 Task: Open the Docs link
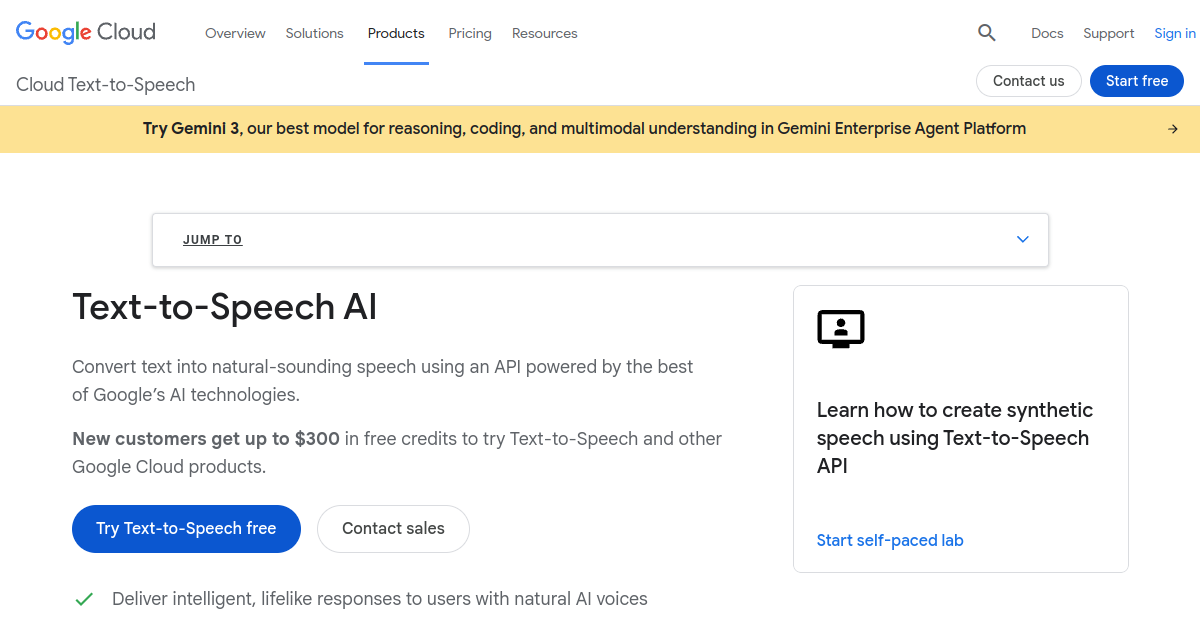1047,33
